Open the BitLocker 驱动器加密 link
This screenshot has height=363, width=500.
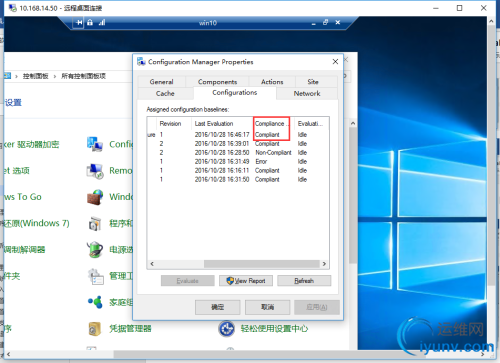coord(32,144)
